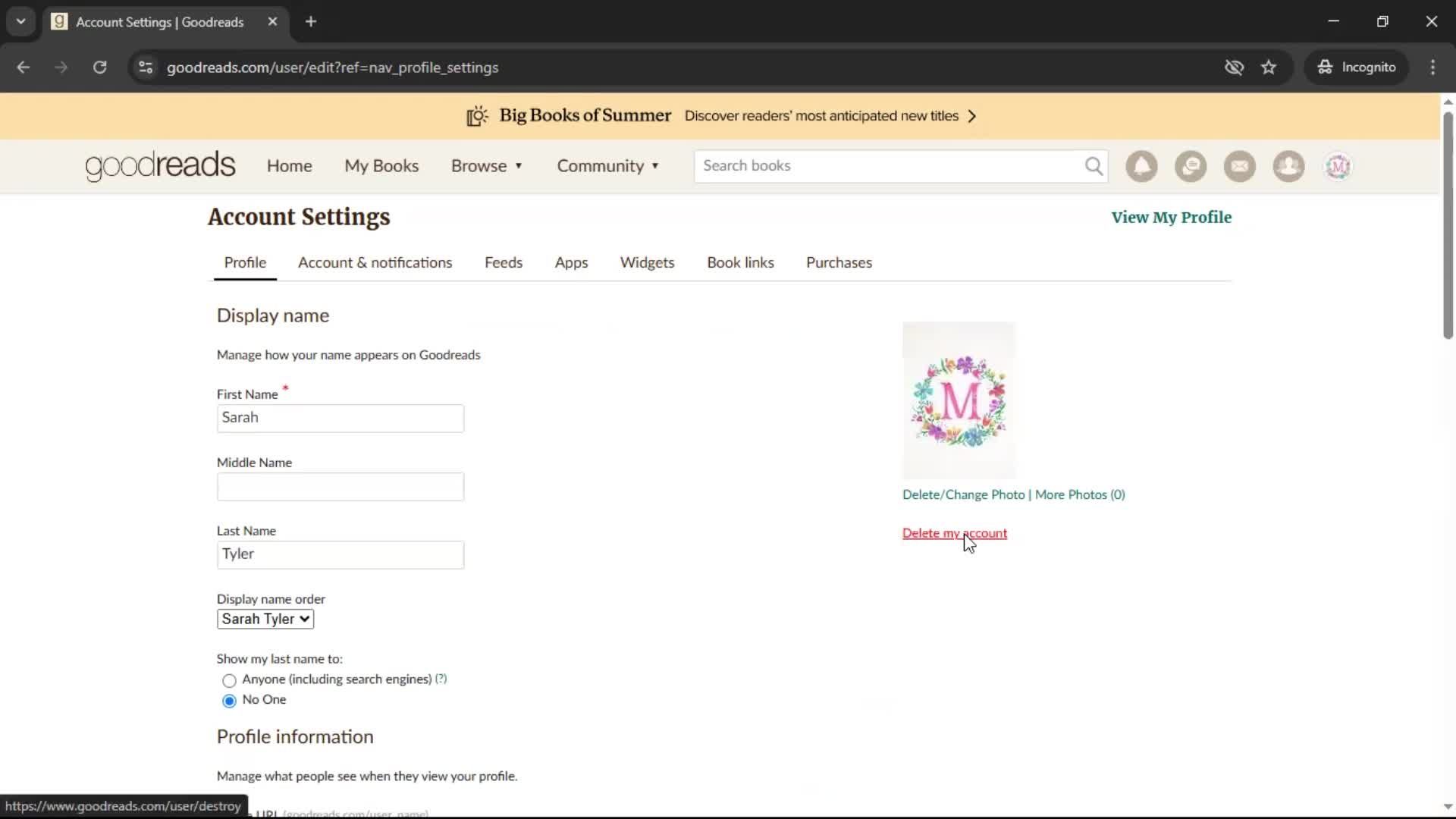Image resolution: width=1456 pixels, height=819 pixels.
Task: Click the Last Name field containing Tyler
Action: click(340, 555)
